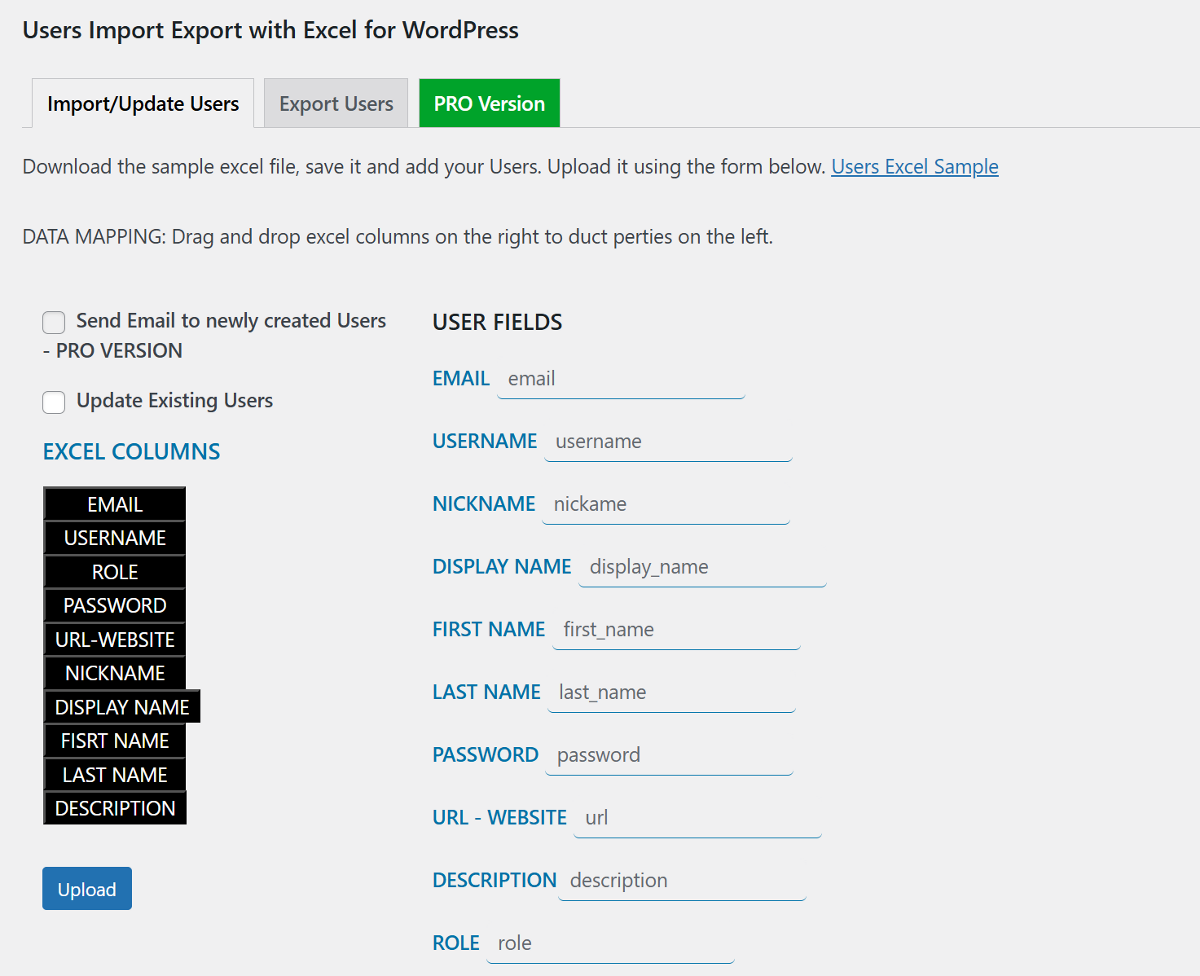Image resolution: width=1200 pixels, height=976 pixels.
Task: Click the ROLE excel column block
Action: 114,571
